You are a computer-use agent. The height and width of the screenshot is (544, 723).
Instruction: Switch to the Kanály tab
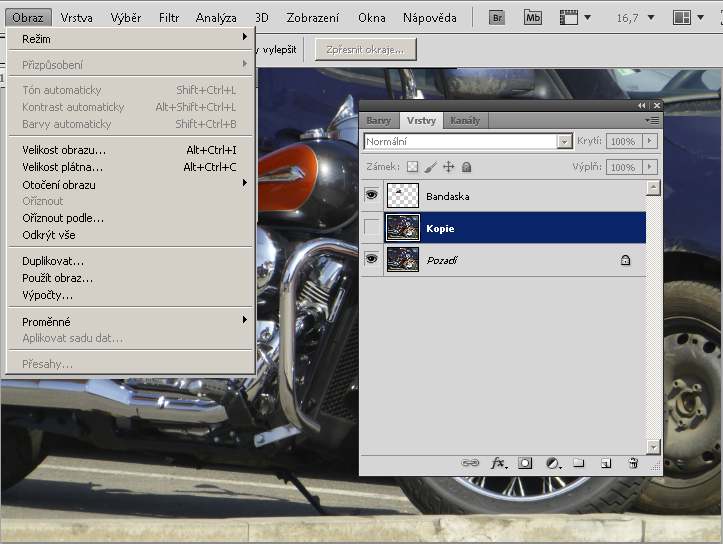(x=465, y=120)
